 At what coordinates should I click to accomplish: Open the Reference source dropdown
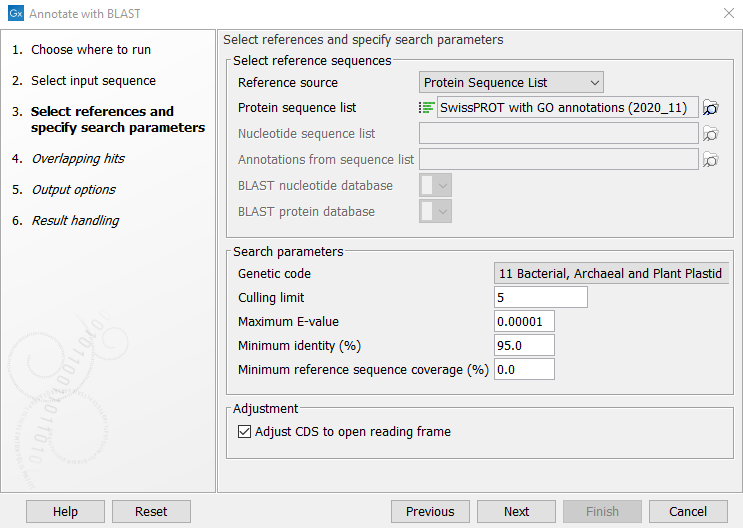point(511,82)
